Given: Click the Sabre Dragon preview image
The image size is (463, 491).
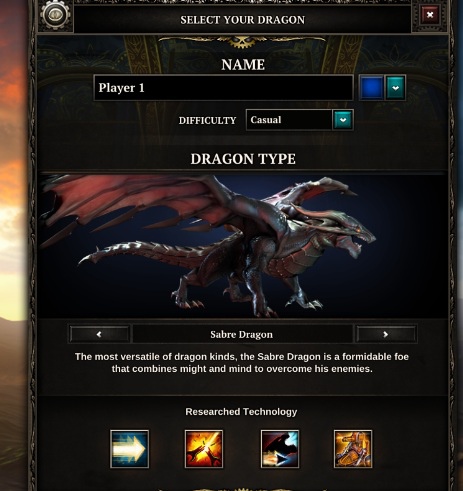Looking at the screenshot, I should [242, 245].
